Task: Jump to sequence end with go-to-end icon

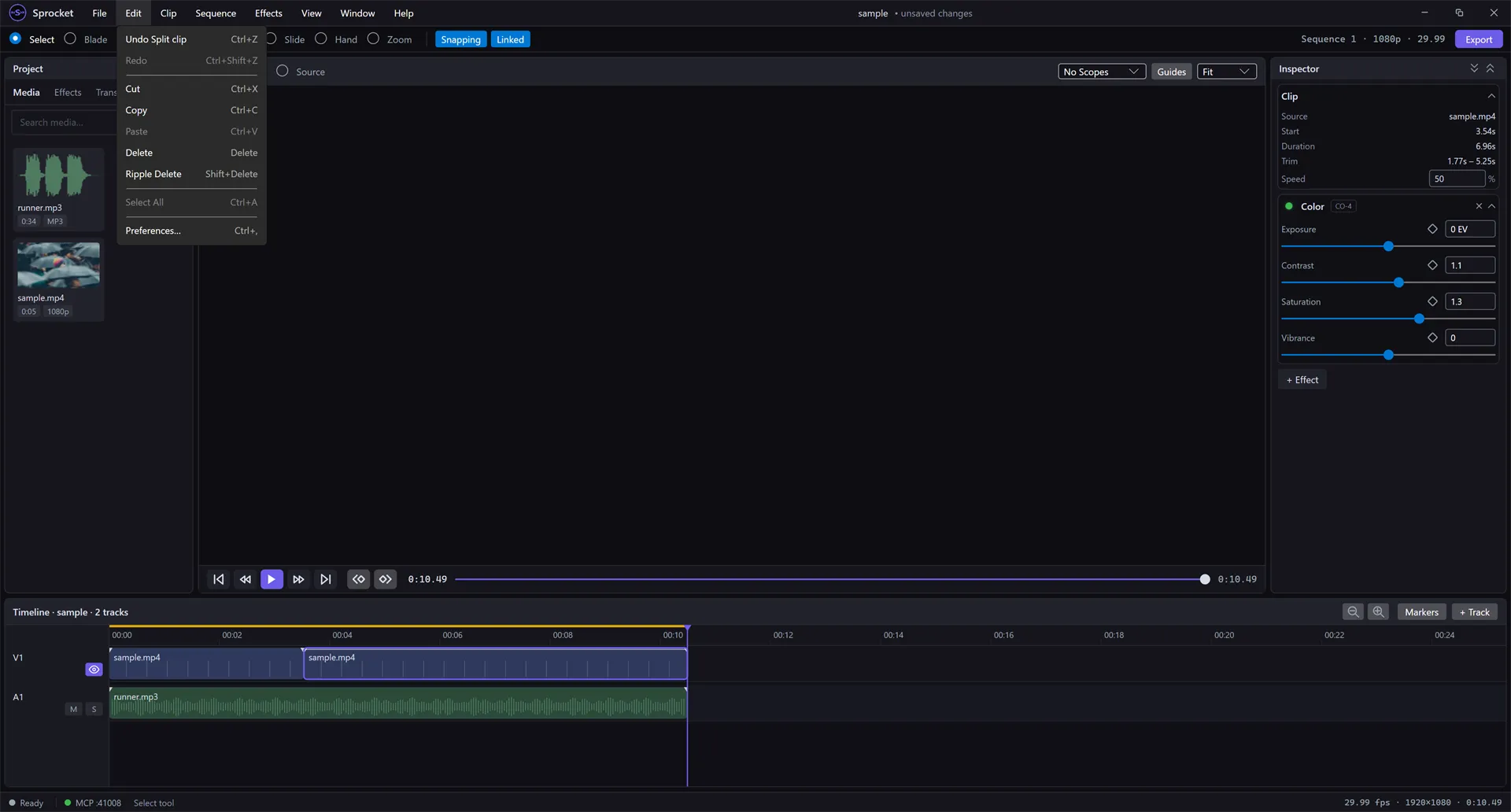Action: click(325, 579)
